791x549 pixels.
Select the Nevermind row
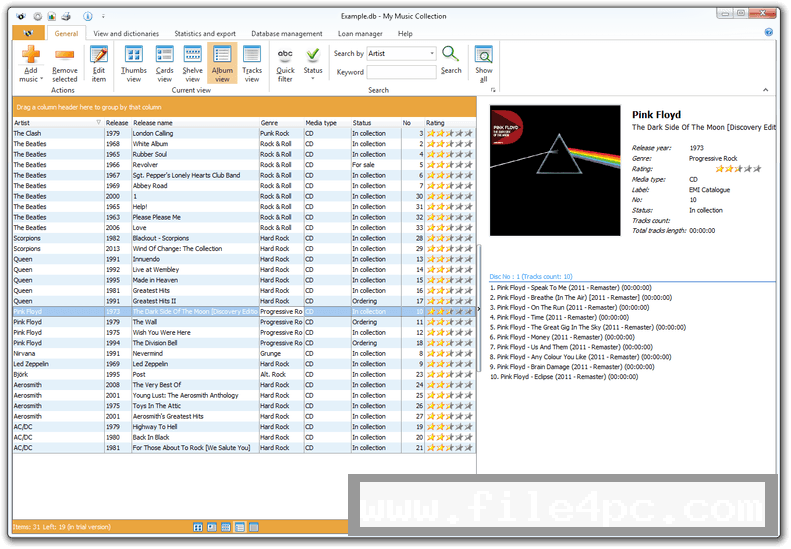click(x=244, y=353)
